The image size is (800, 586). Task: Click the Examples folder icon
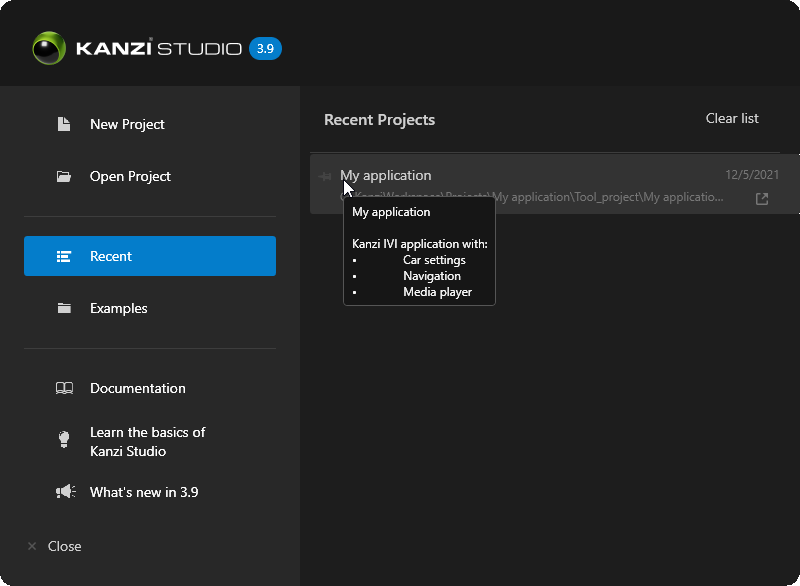(62, 308)
